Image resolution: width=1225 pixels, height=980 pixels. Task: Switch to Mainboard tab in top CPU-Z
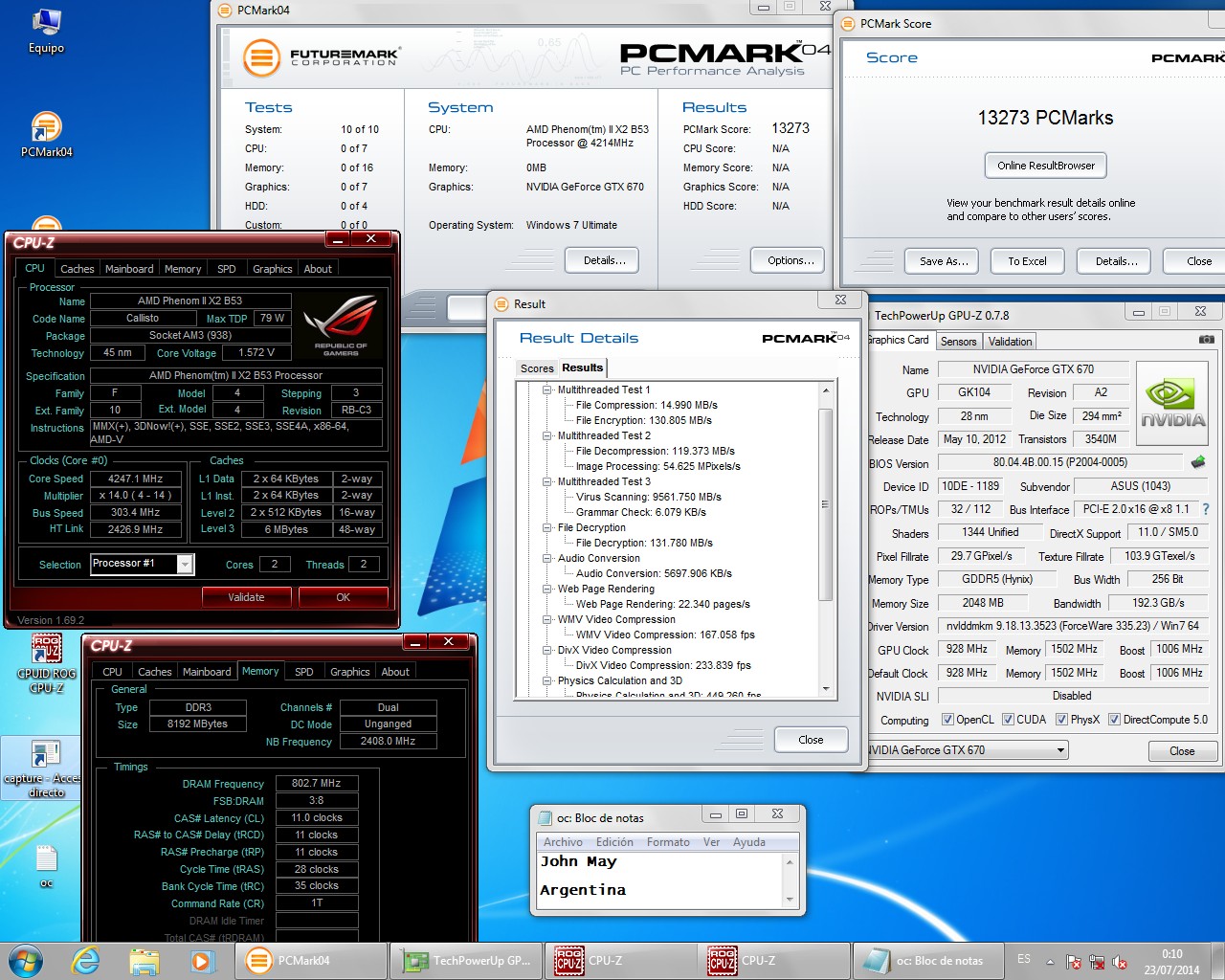[129, 269]
